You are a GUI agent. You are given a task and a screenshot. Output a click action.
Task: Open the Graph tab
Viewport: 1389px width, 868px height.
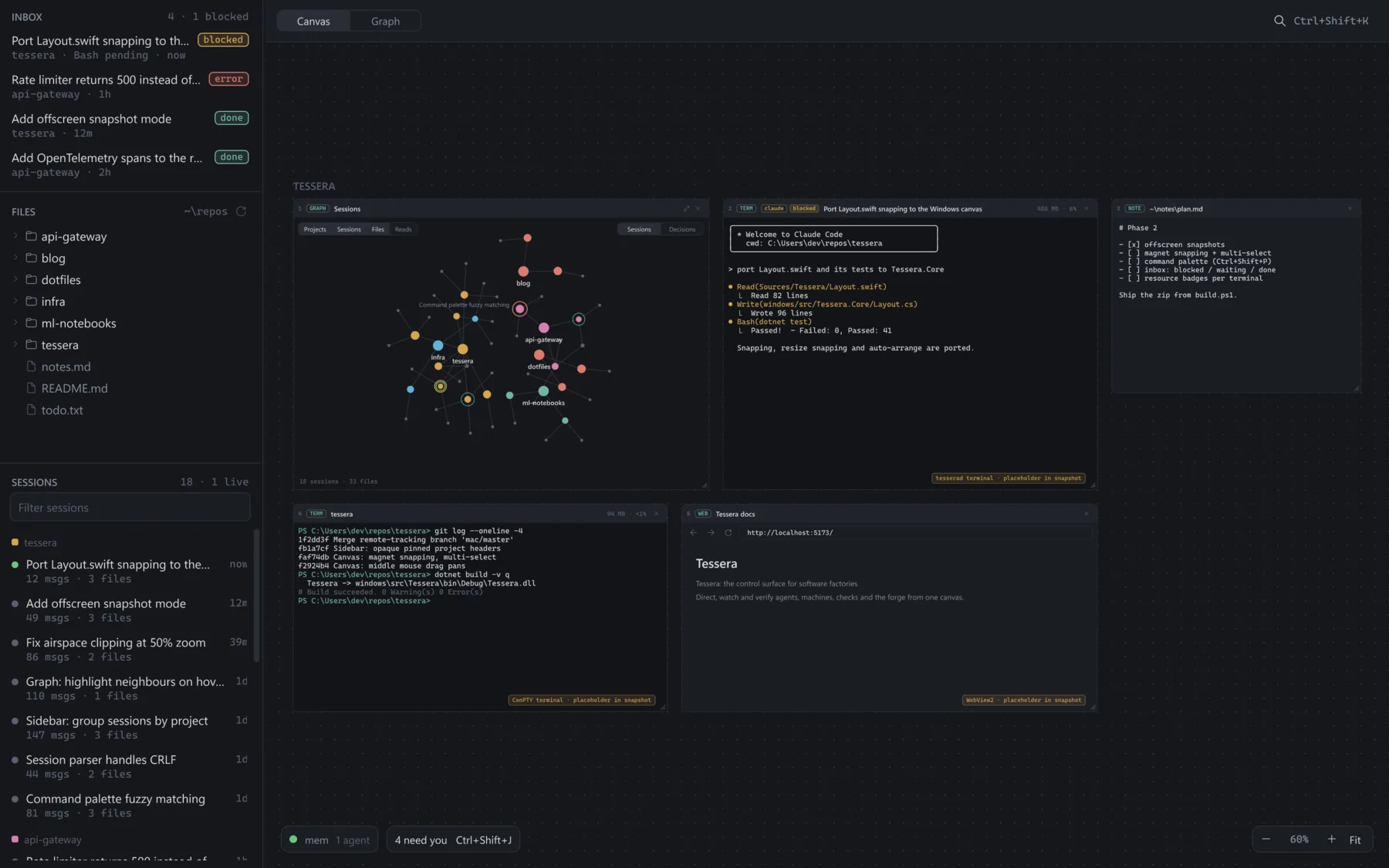[x=385, y=21]
